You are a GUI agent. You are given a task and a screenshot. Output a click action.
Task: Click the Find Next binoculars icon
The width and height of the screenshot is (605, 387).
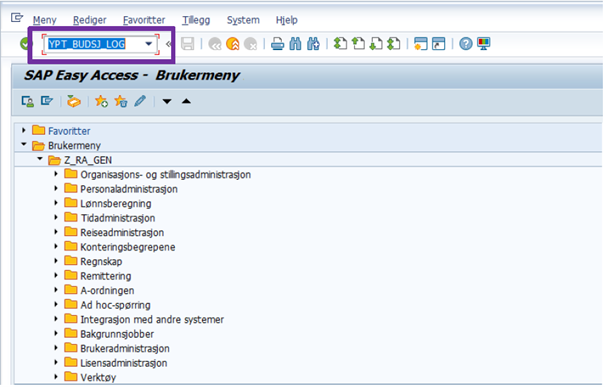tap(313, 44)
